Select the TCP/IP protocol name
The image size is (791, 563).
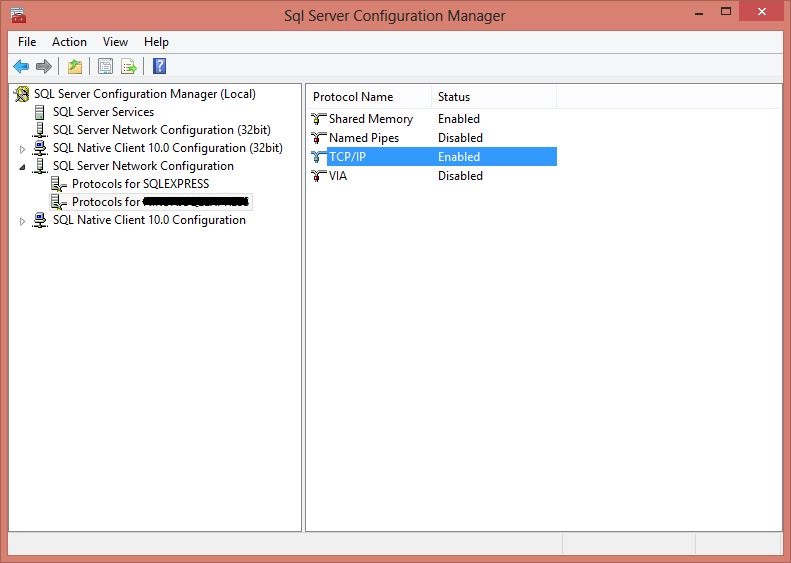[347, 157]
